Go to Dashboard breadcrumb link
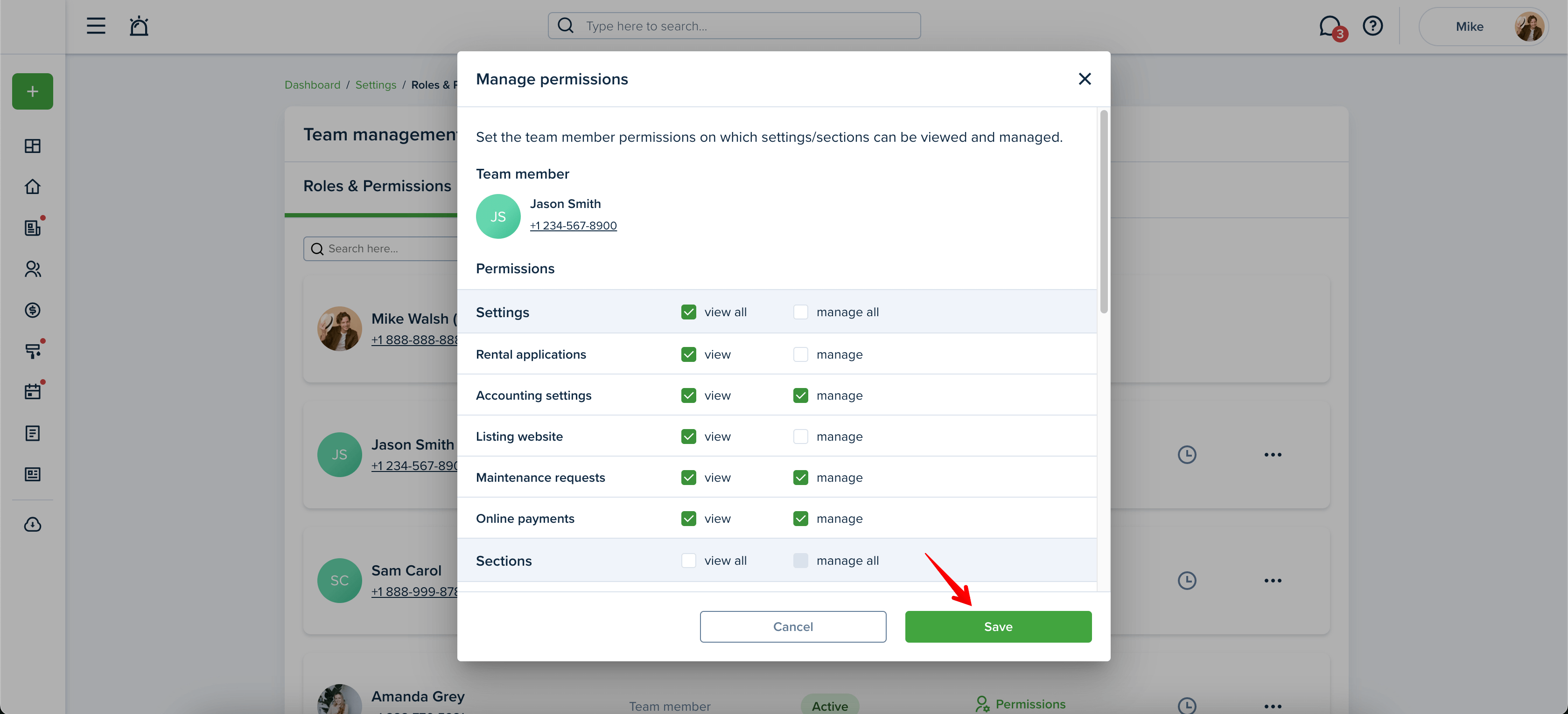Screen dimensions: 1568x714 (x=312, y=84)
